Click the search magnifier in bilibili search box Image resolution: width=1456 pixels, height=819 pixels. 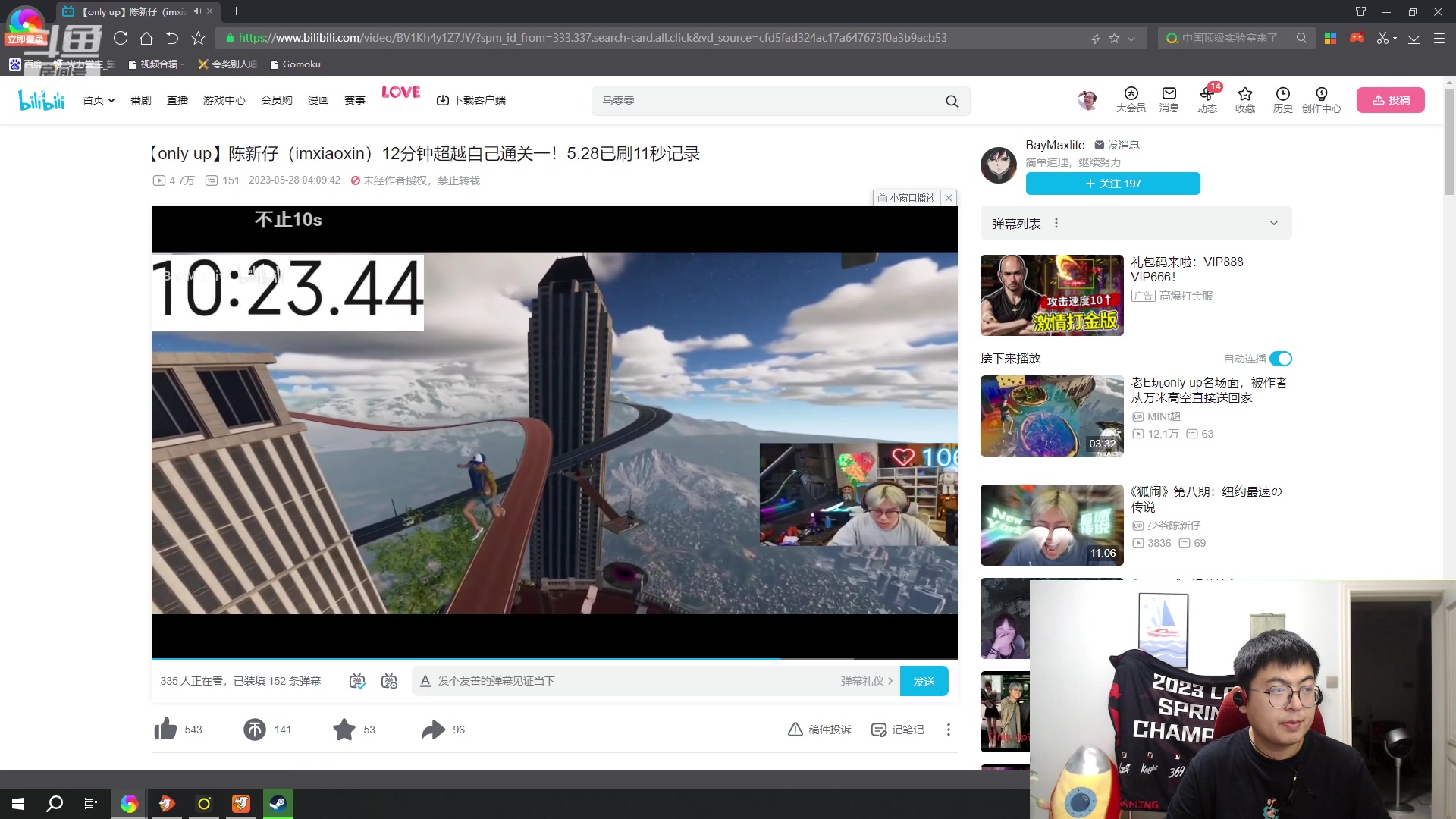tap(952, 101)
